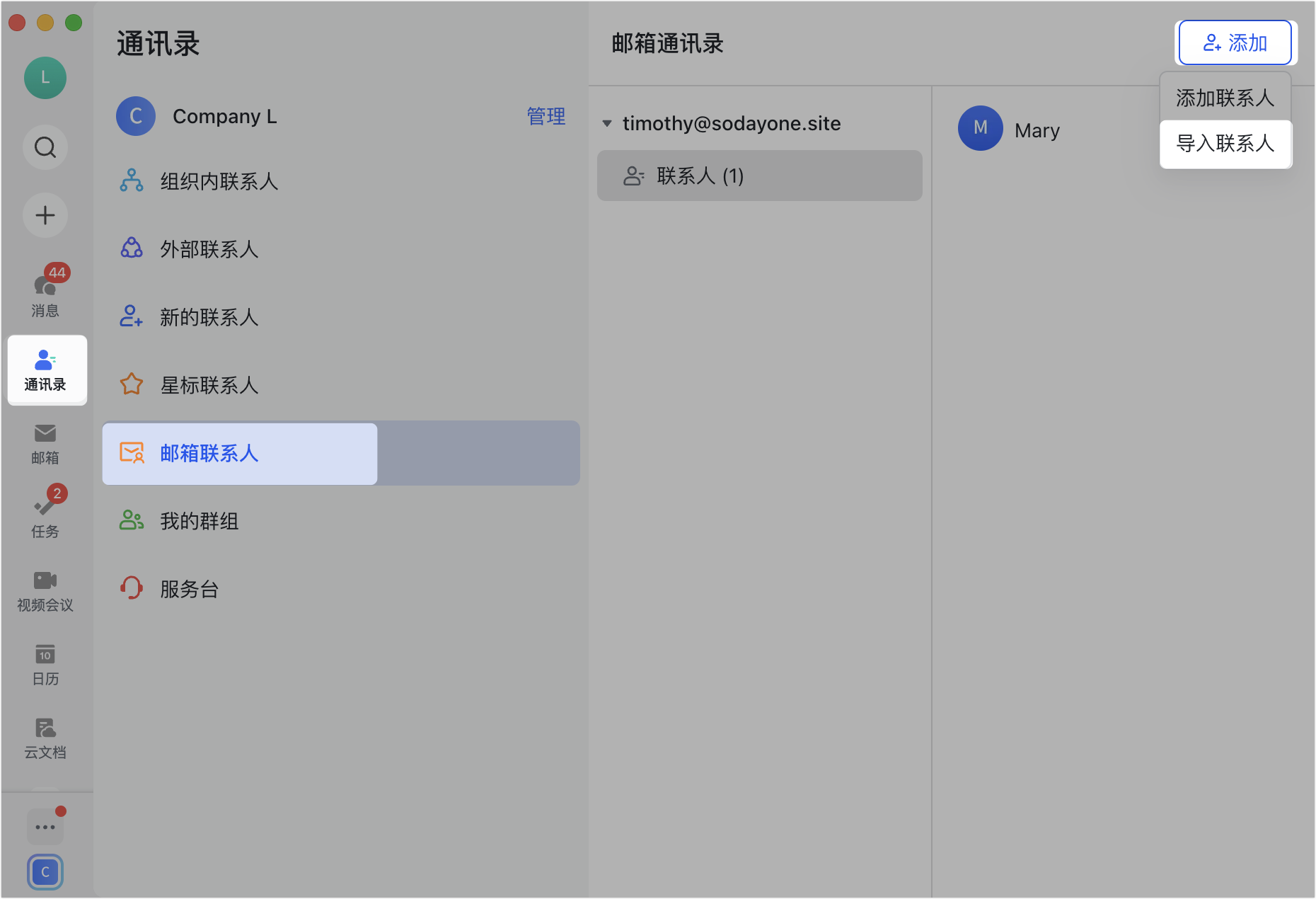The image size is (1316, 899).
Task: Choose 添加联系人 from the dropdown menu
Action: tap(1225, 98)
